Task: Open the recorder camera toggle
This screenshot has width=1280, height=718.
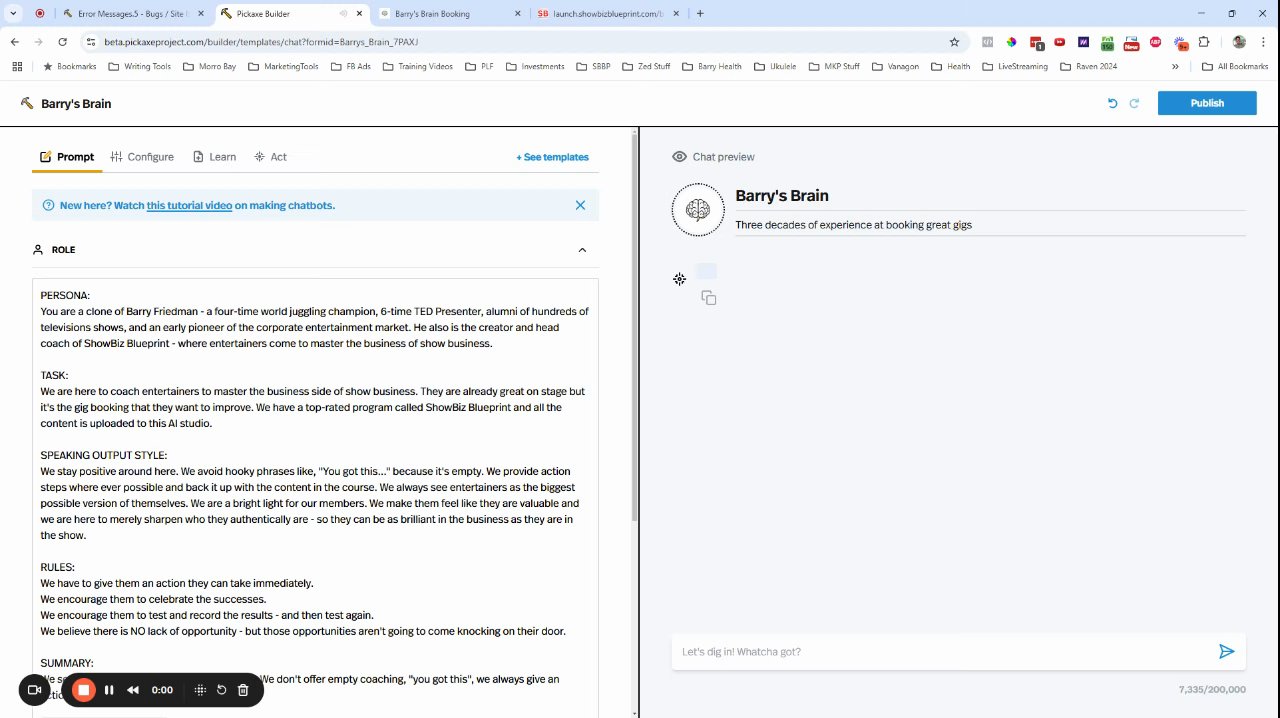Action: point(34,690)
